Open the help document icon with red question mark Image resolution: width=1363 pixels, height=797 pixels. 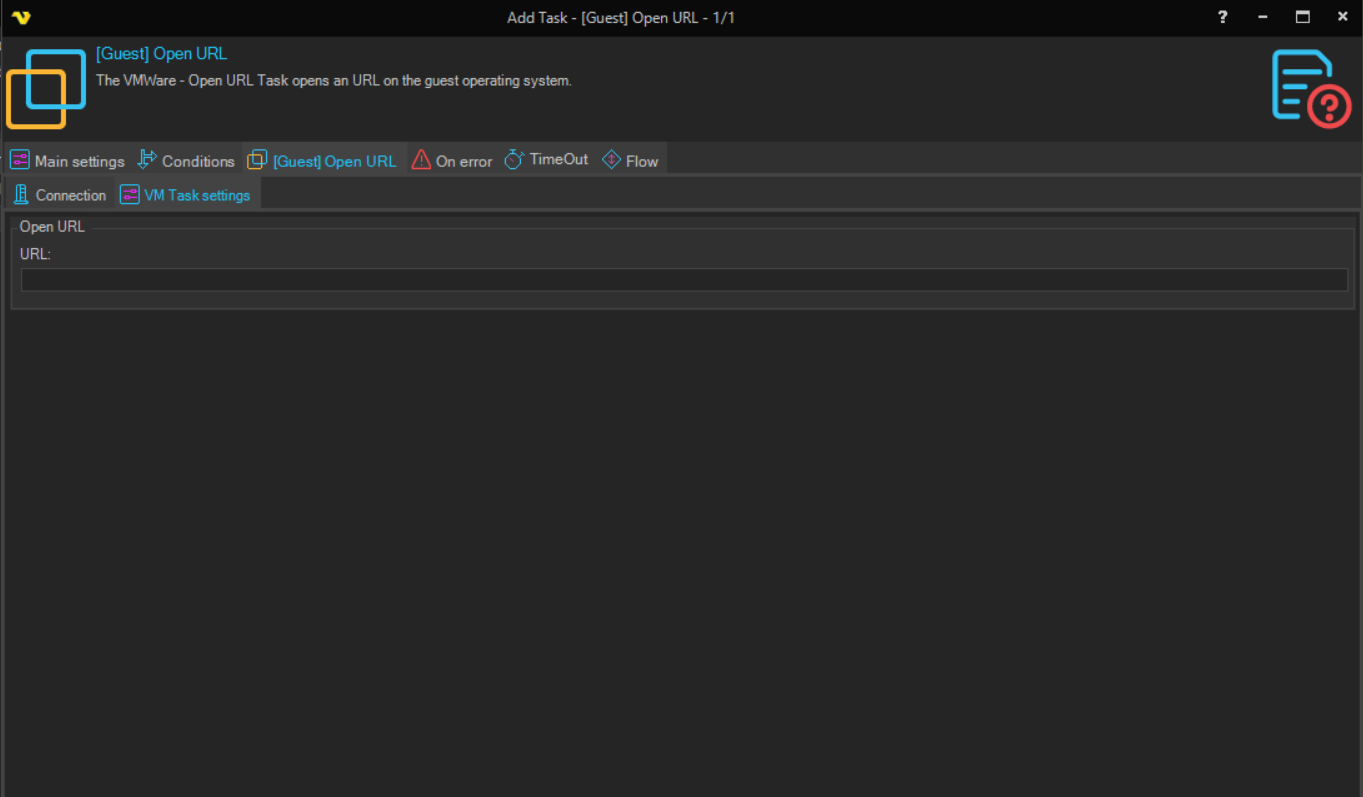click(1310, 88)
